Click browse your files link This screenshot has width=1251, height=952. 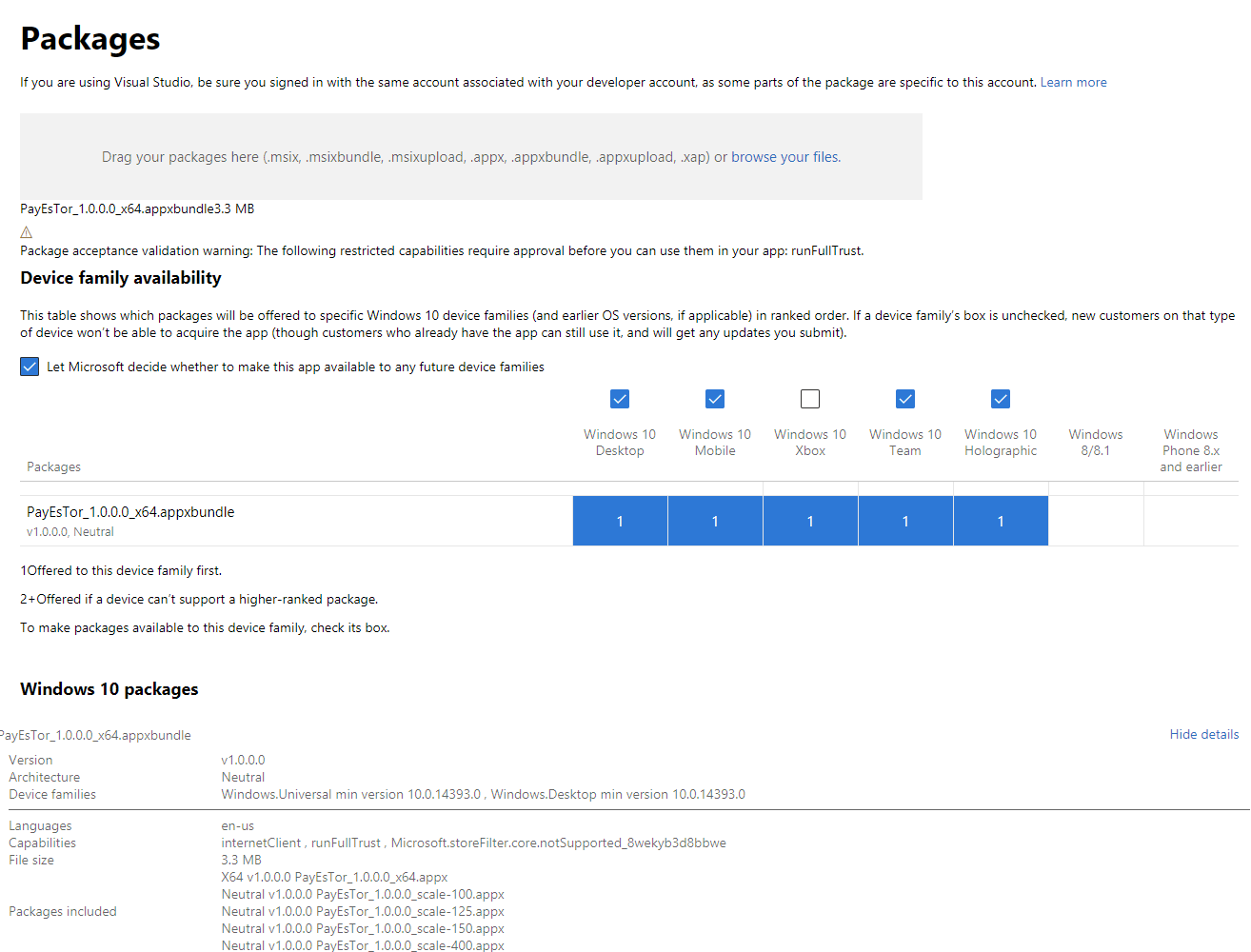785,157
